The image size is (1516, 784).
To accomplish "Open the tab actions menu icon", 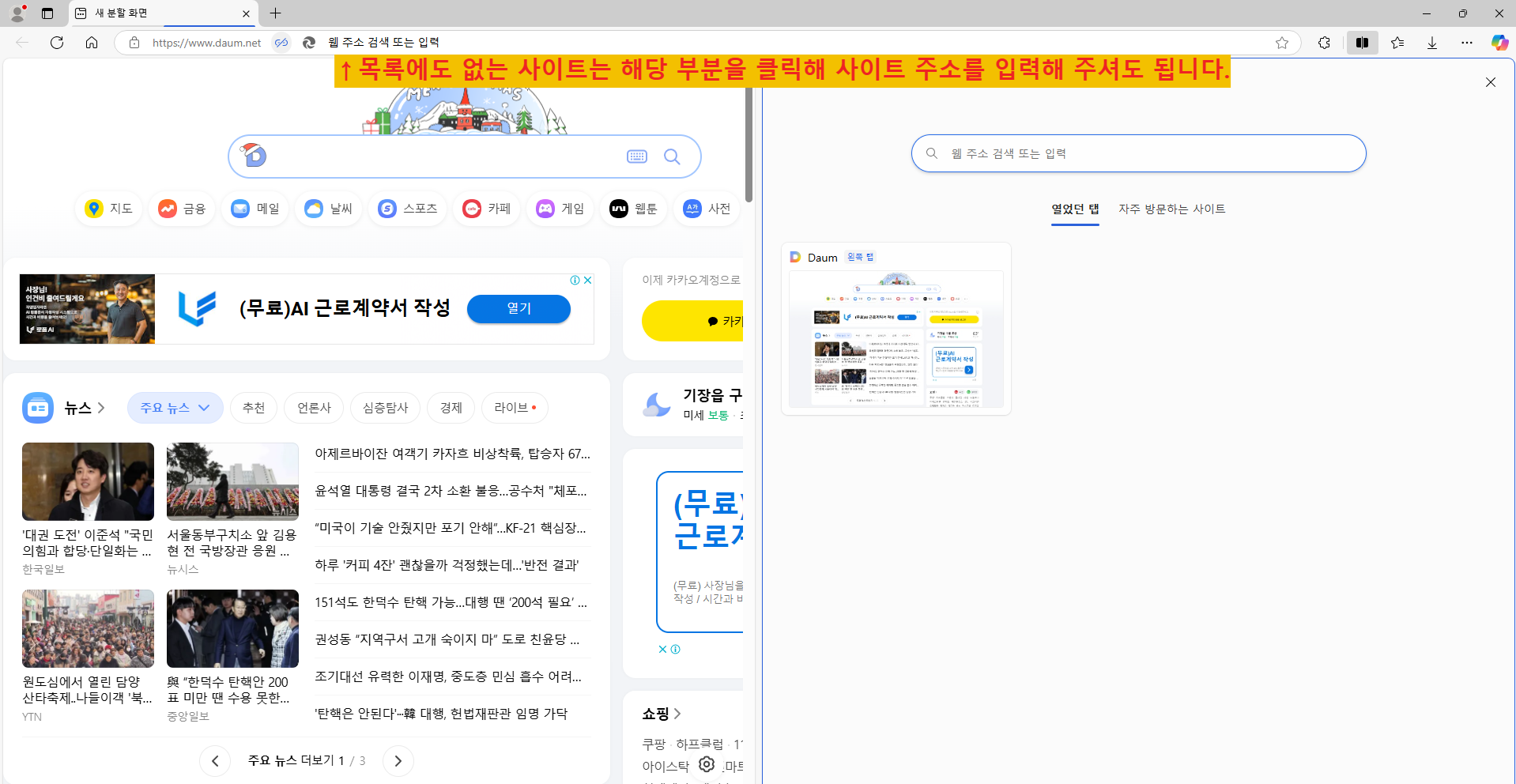I will click(47, 13).
